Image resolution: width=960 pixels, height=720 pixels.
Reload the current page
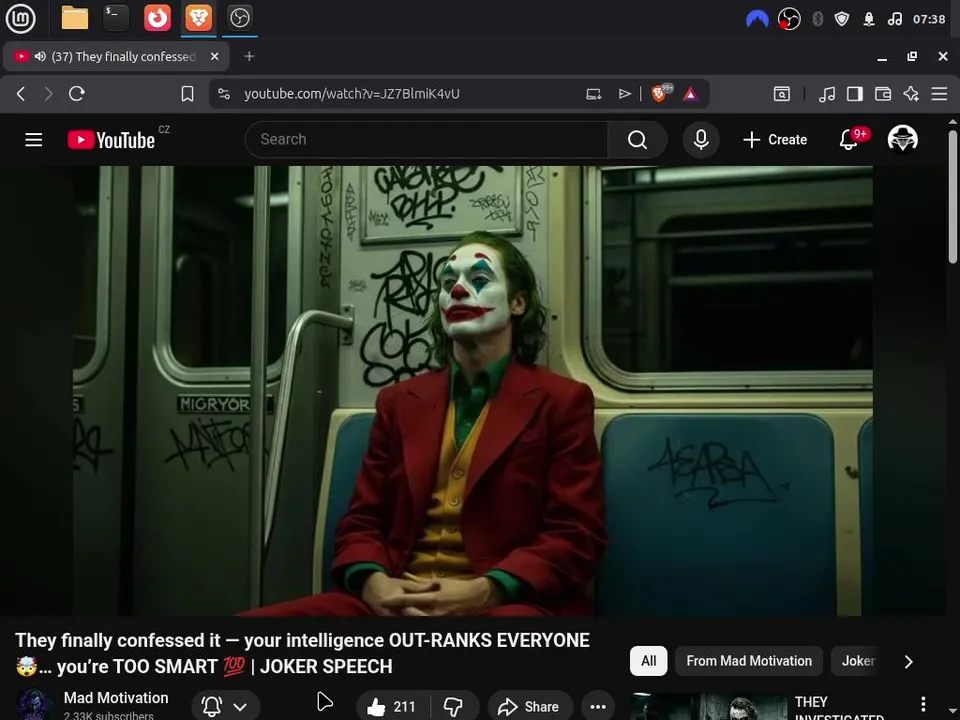tap(77, 94)
